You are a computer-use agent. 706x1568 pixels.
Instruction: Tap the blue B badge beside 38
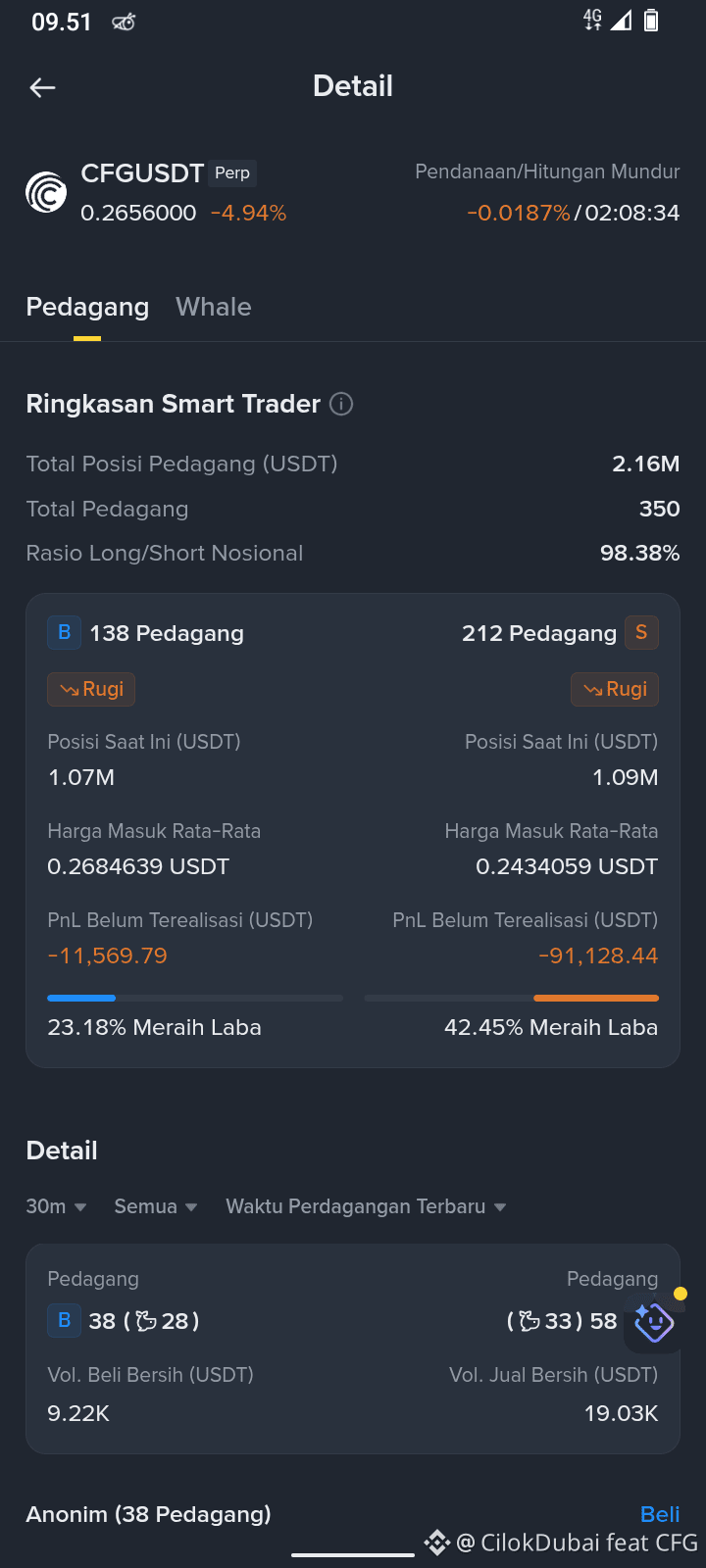click(x=64, y=1321)
